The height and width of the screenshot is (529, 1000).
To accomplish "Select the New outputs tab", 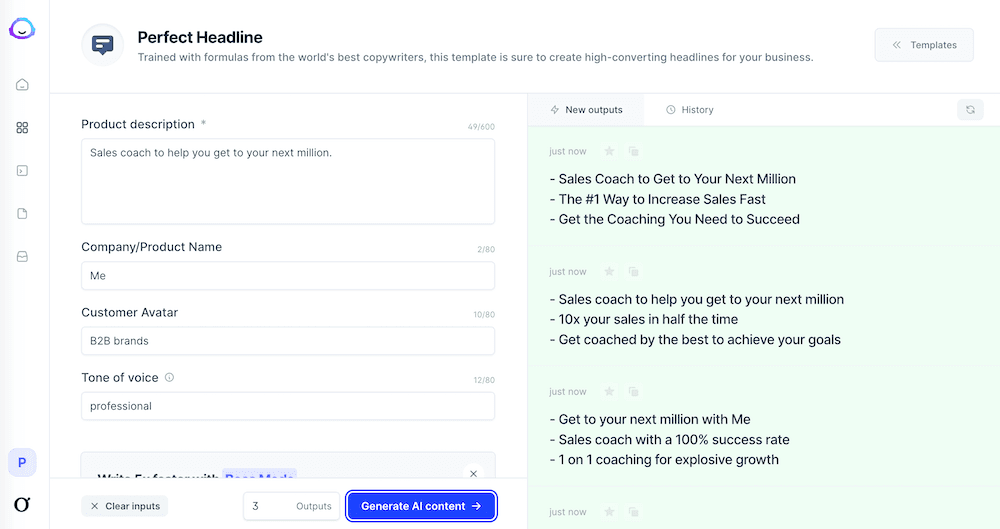I will click(586, 110).
